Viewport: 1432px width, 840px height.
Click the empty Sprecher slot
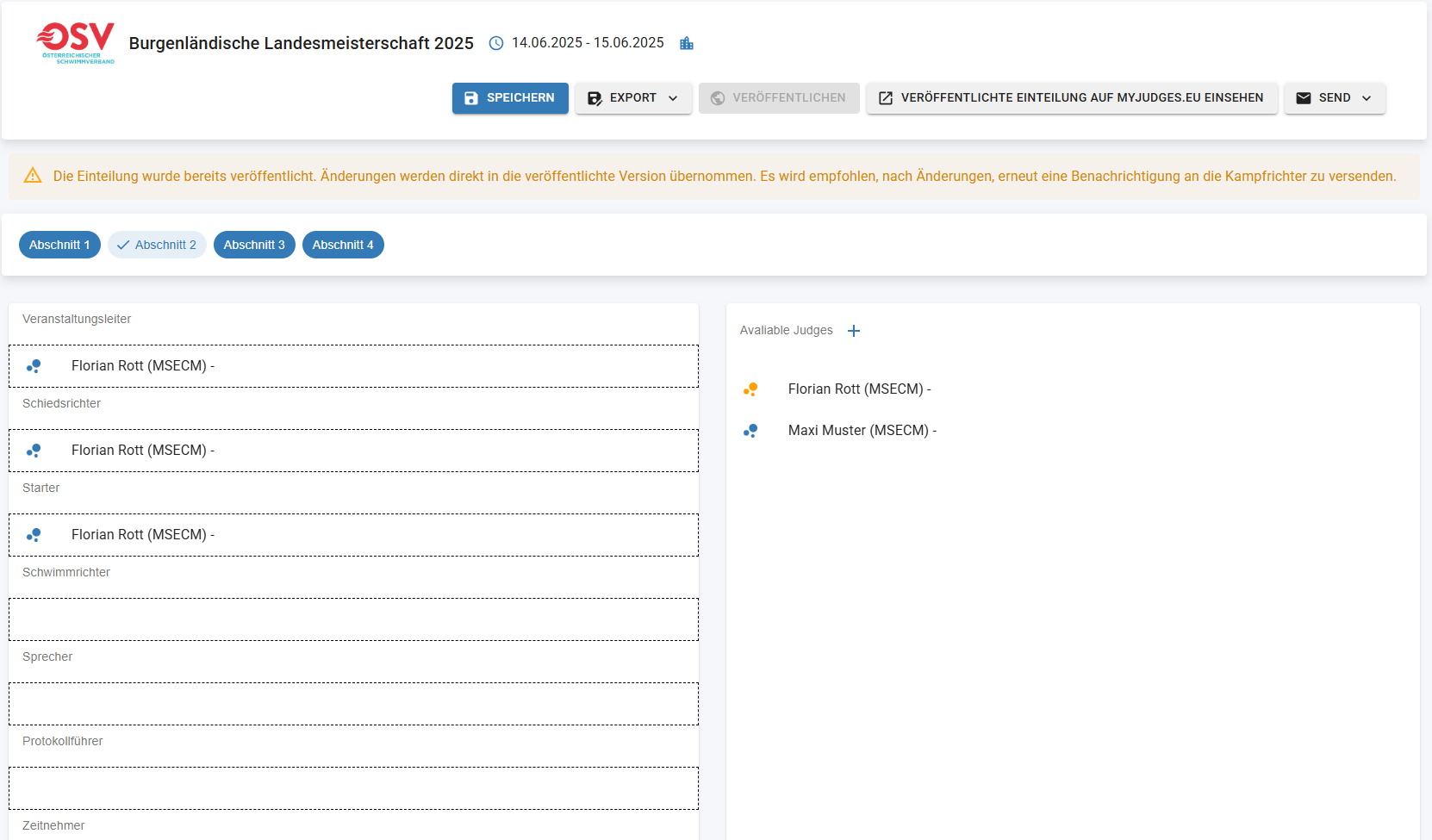click(353, 704)
